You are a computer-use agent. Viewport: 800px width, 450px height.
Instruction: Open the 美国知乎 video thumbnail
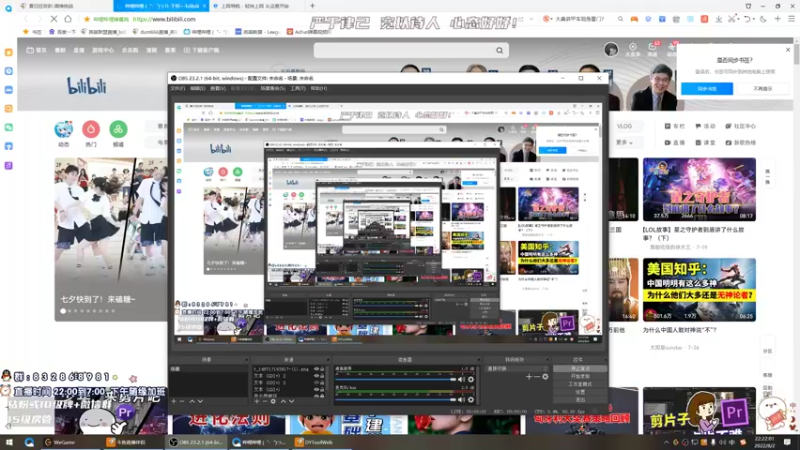pos(699,289)
